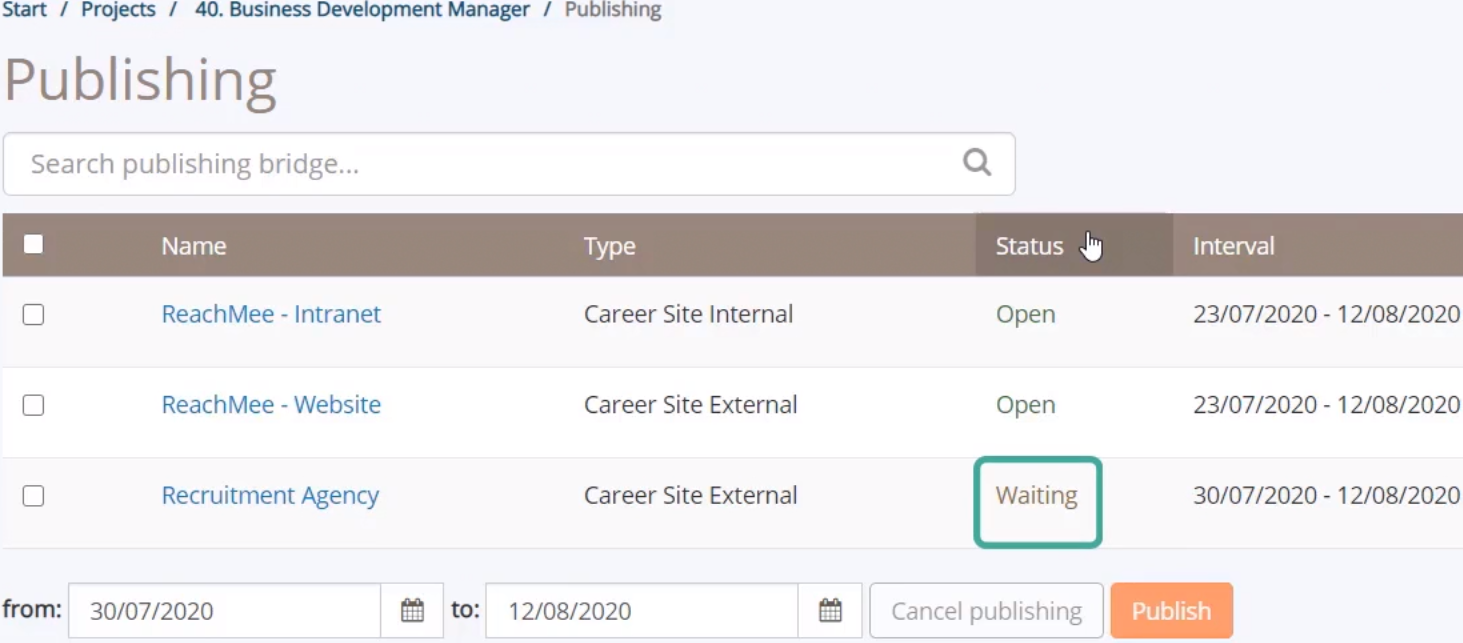Open 40. Business Development Manager breadcrumb

362,10
